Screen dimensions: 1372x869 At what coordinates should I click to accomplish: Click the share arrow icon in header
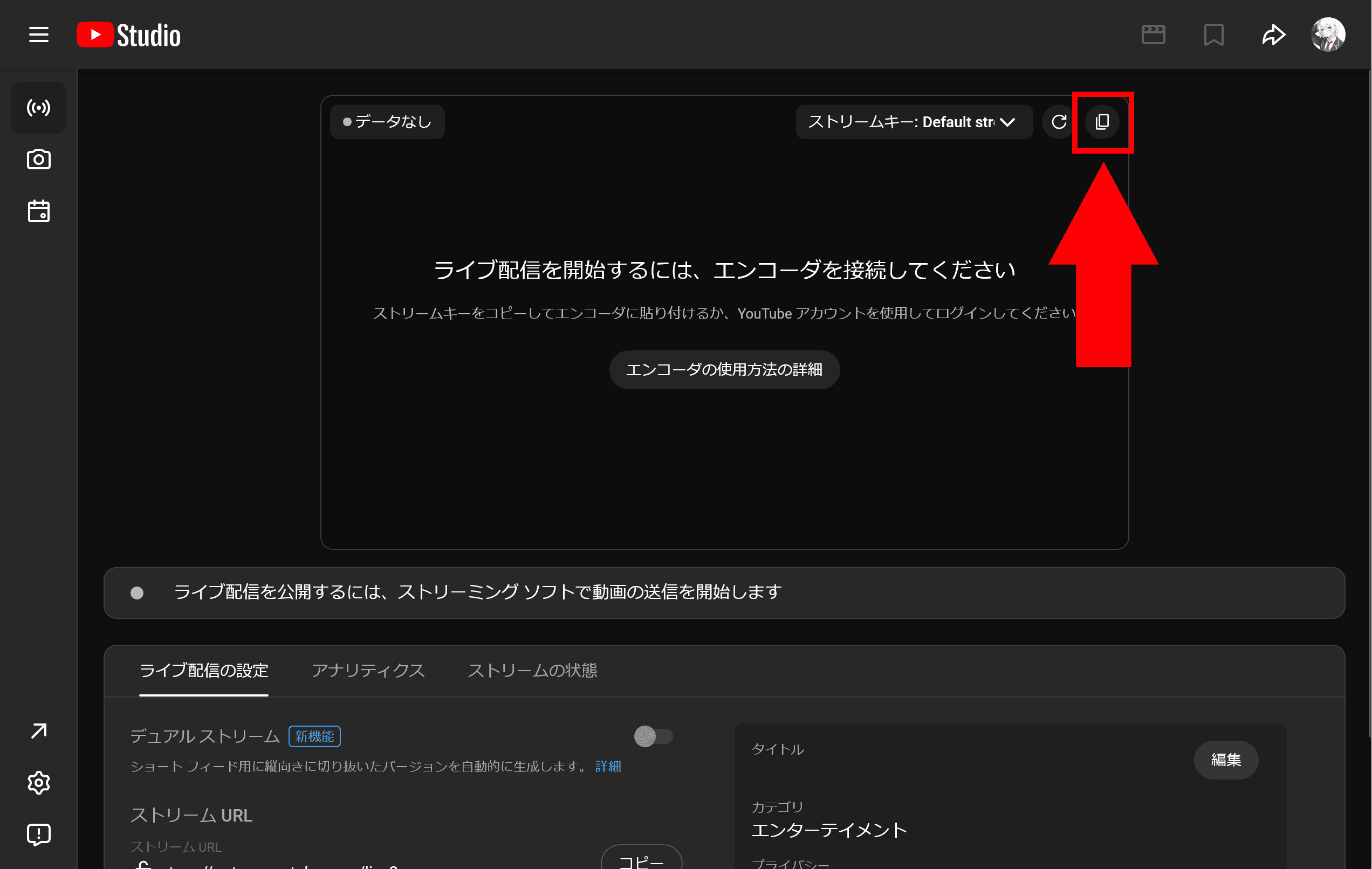(x=1273, y=35)
